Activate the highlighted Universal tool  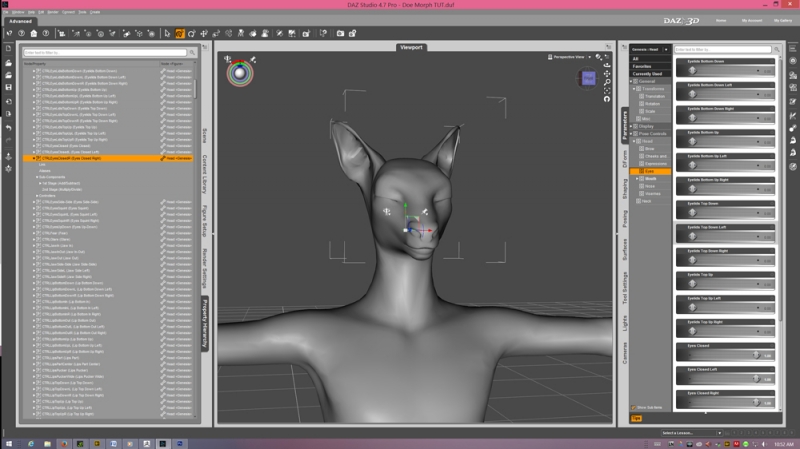180,33
